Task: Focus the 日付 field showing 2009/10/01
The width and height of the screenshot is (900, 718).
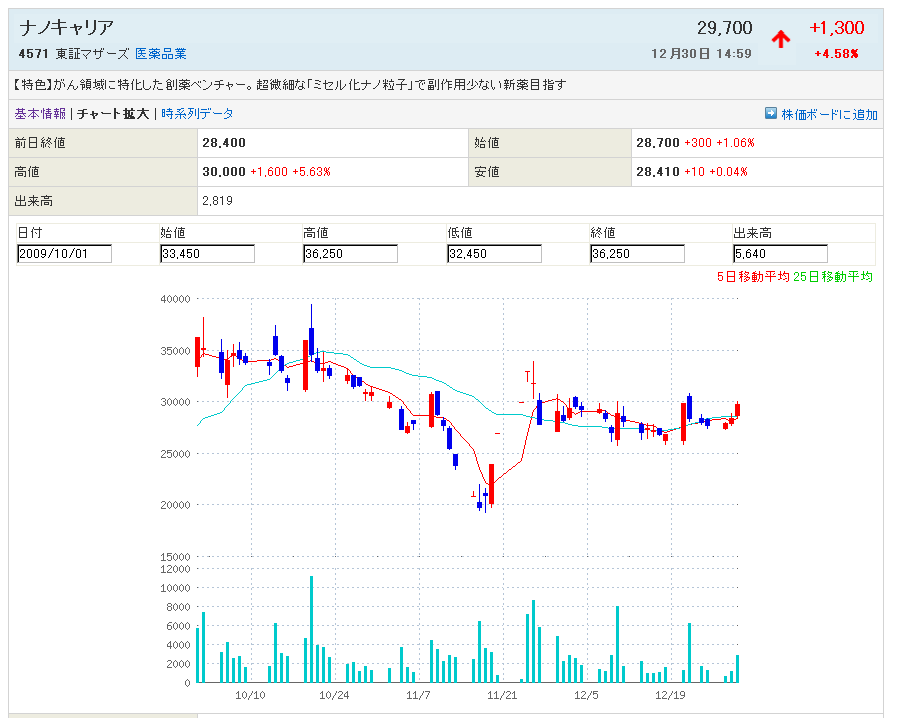Action: pyautogui.click(x=65, y=254)
